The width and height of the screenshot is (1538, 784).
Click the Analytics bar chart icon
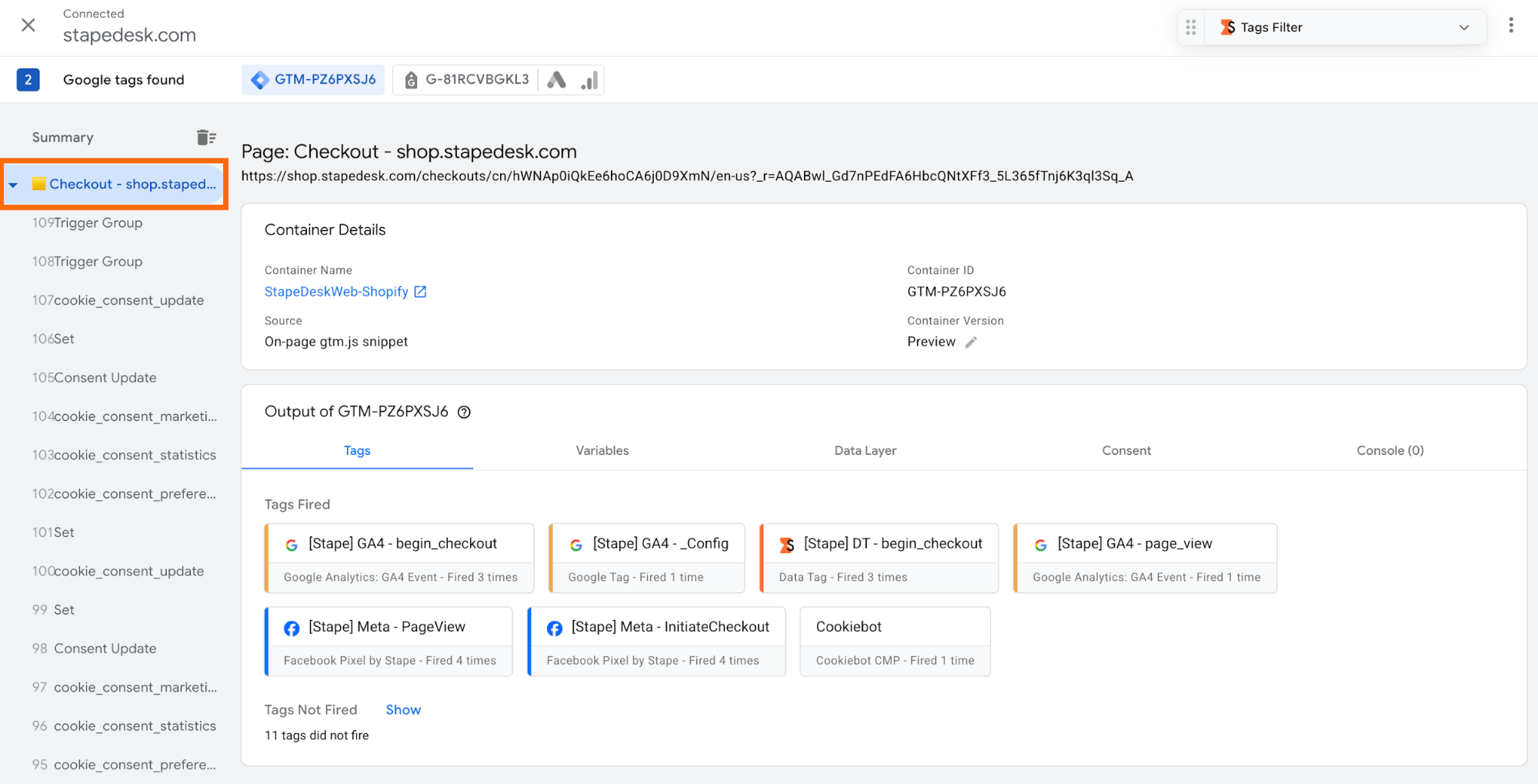[x=589, y=80]
